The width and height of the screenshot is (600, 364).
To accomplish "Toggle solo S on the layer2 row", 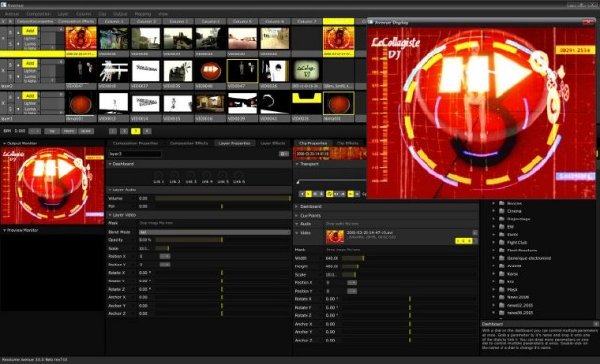I will (10, 76).
